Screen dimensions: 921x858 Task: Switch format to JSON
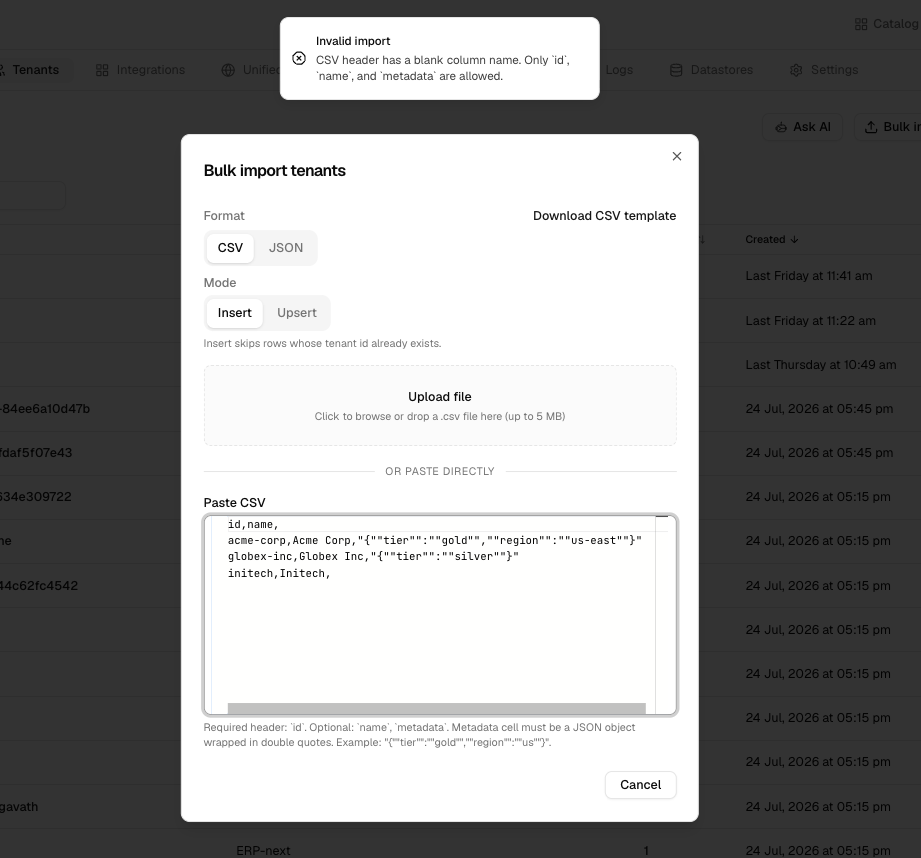[x=286, y=248]
